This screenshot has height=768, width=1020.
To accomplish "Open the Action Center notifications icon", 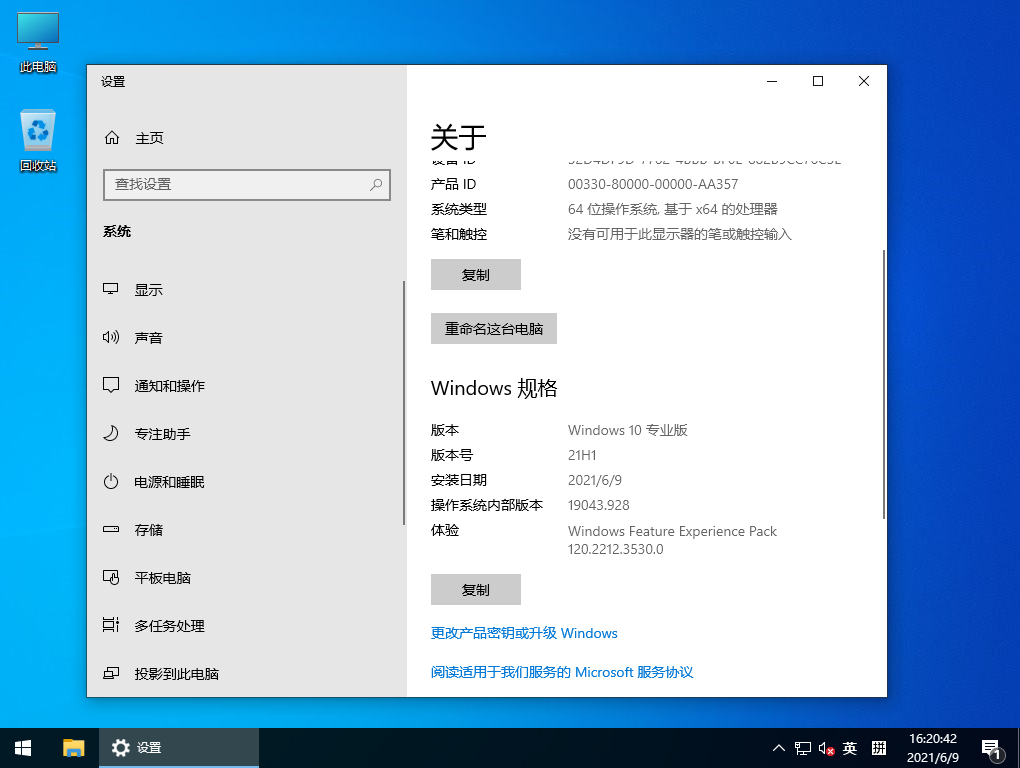I will pos(991,749).
